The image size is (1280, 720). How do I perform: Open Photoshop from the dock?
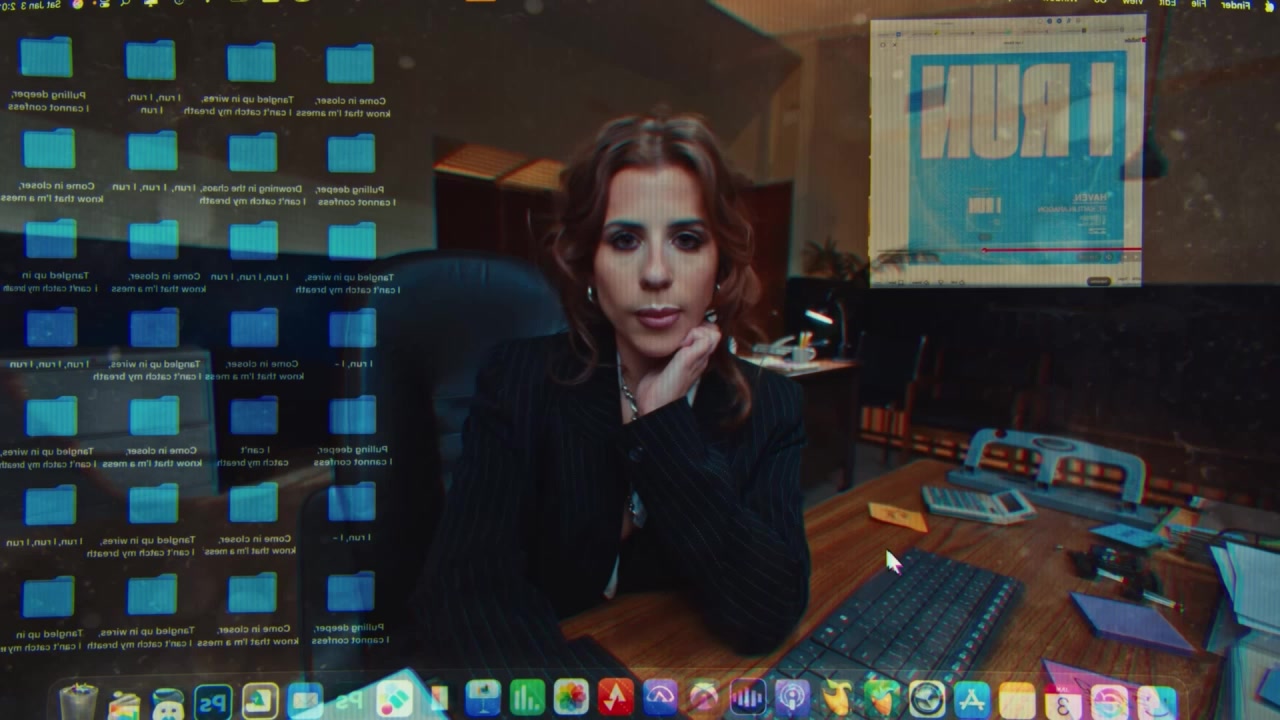coord(213,701)
